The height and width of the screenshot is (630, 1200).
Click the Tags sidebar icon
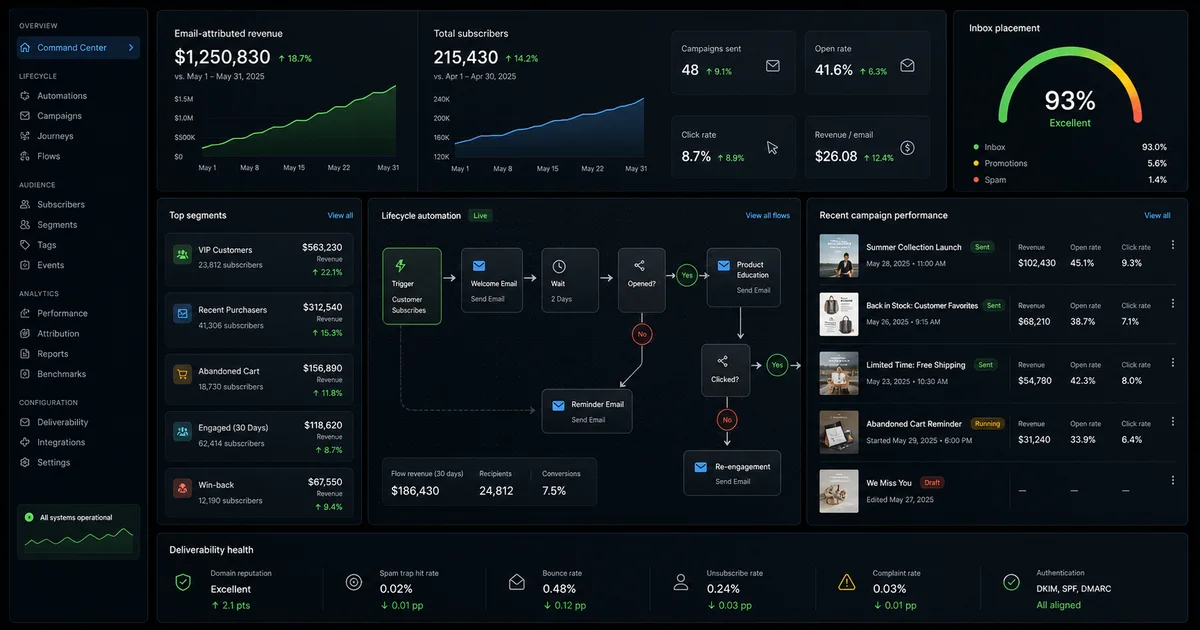coord(25,245)
